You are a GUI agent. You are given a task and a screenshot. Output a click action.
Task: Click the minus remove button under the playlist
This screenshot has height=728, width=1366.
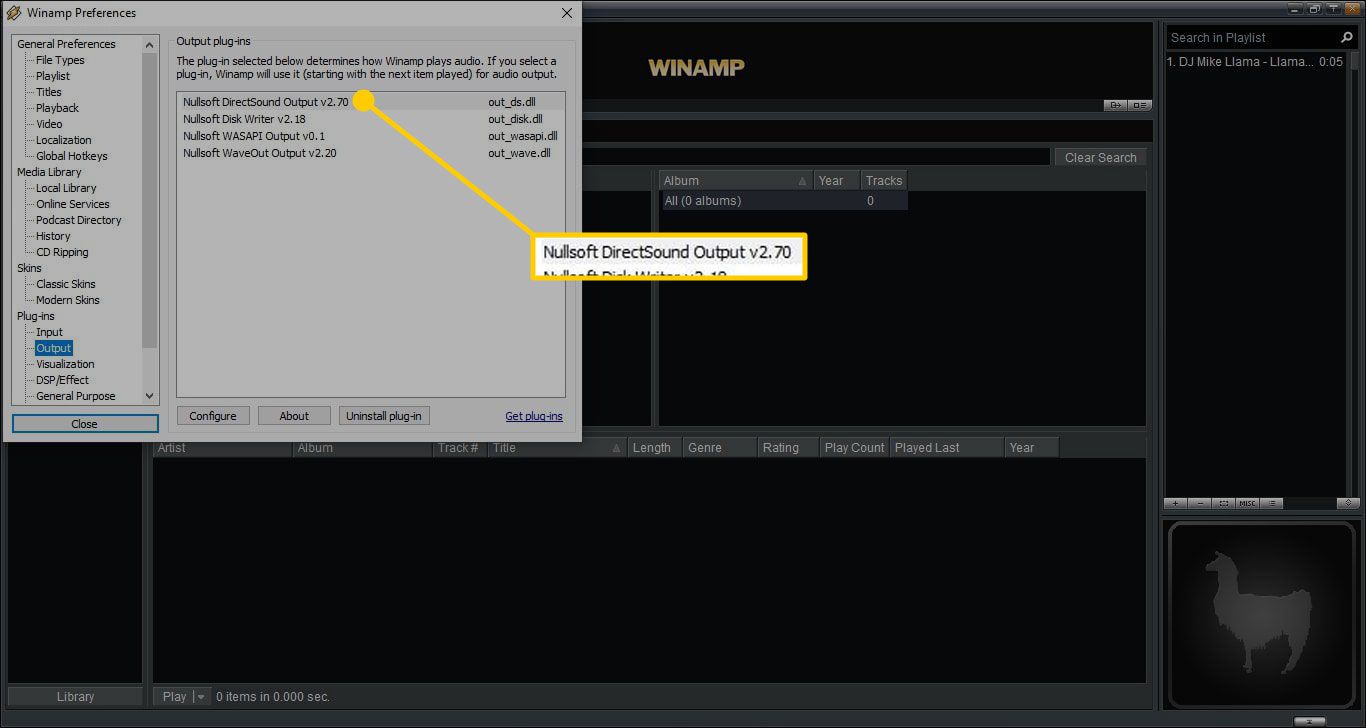1201,503
